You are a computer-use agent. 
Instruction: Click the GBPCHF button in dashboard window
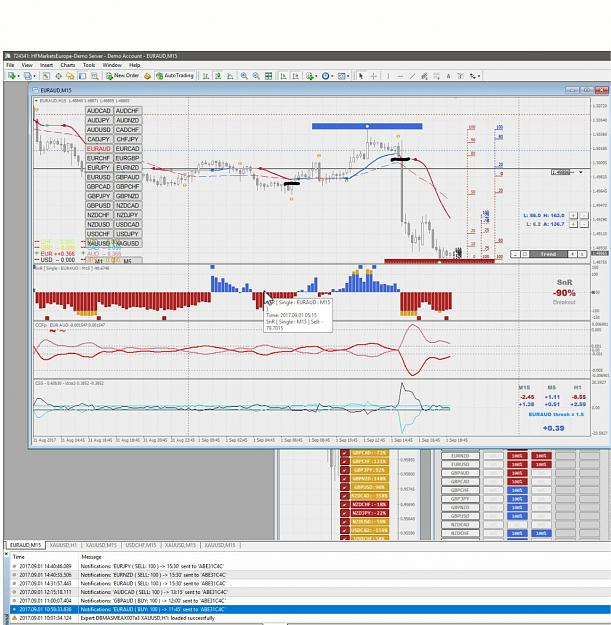coord(460,490)
